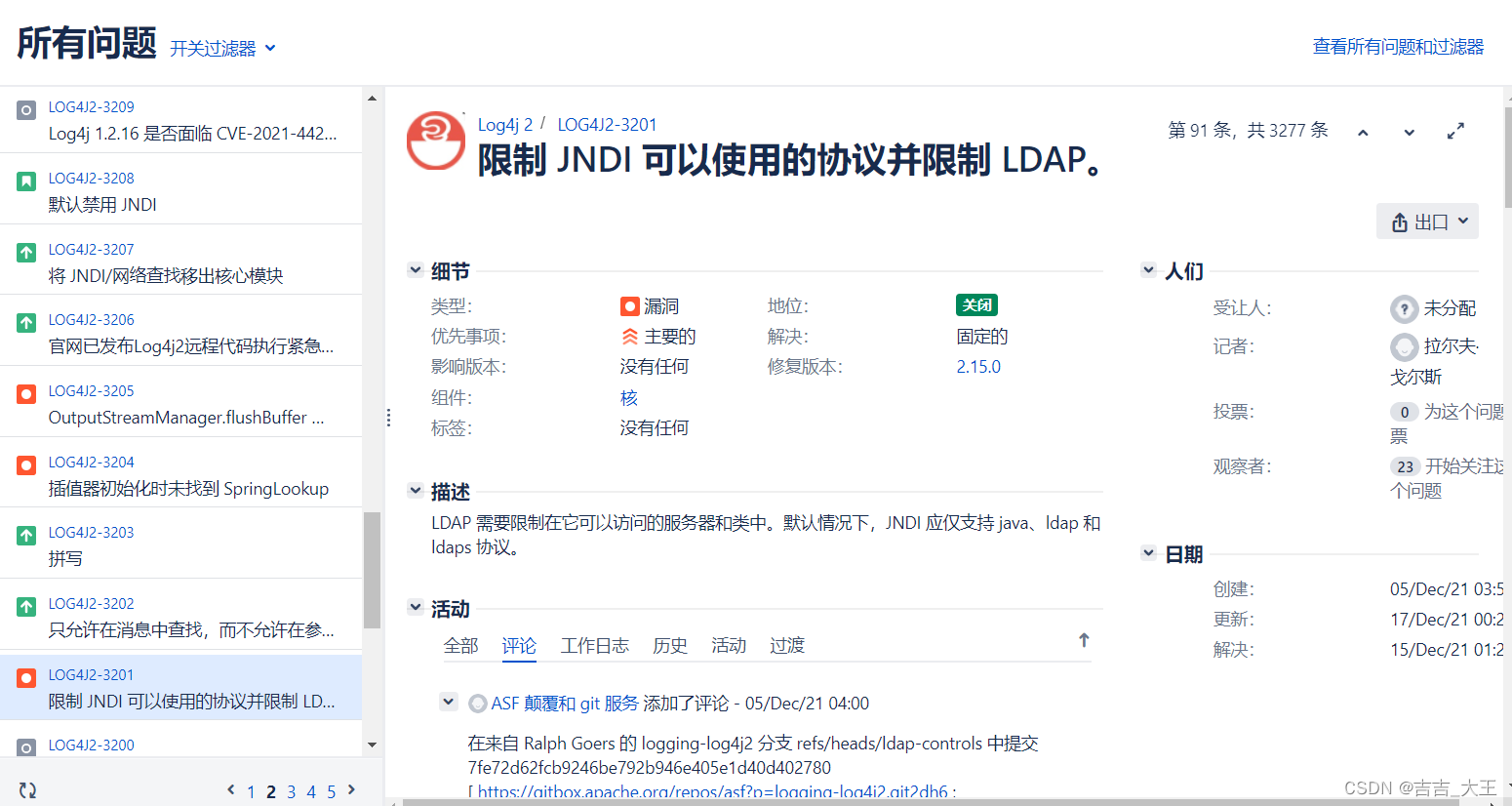
Task: Click the fix version 2.15.0 link
Action: 977,367
